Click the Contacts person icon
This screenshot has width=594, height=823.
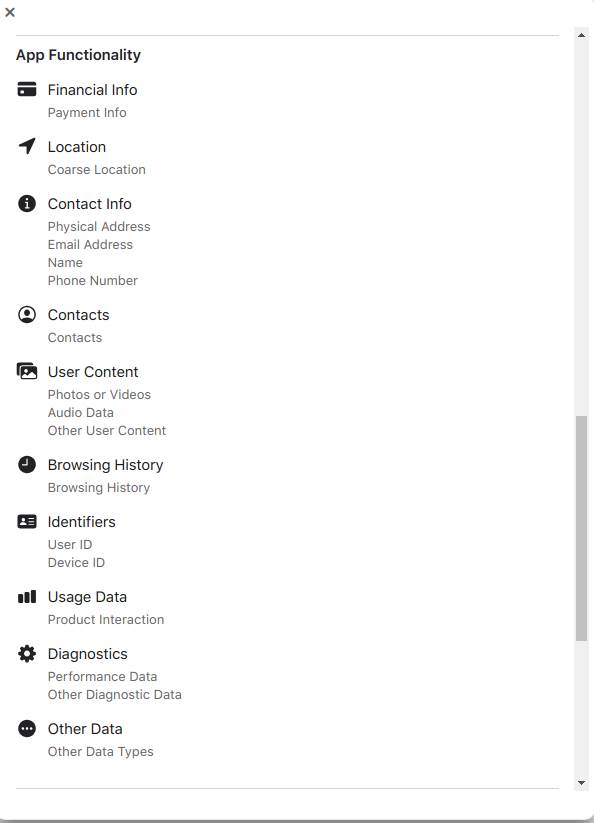(x=28, y=314)
